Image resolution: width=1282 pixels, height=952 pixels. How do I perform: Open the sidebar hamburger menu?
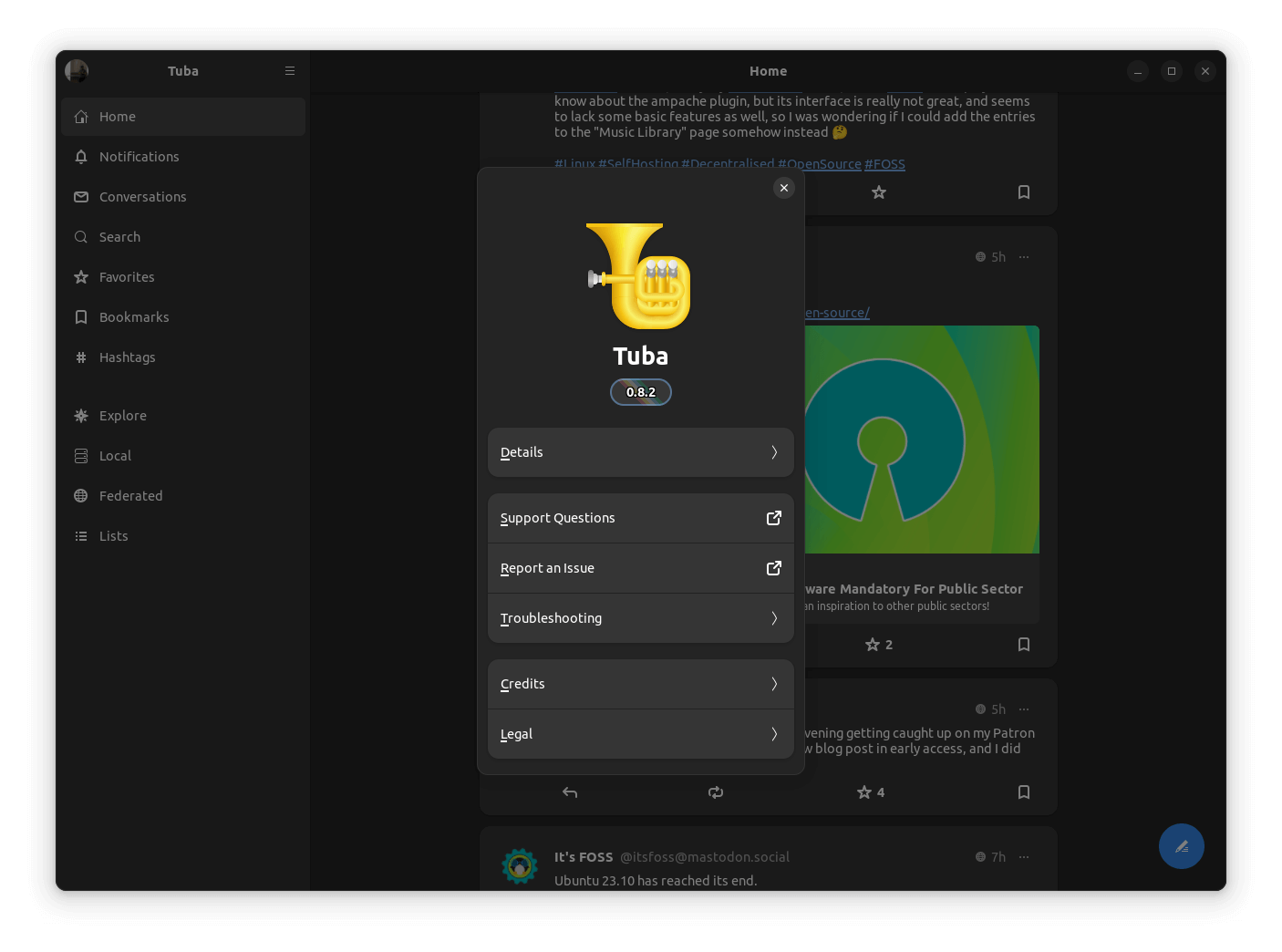[x=289, y=70]
